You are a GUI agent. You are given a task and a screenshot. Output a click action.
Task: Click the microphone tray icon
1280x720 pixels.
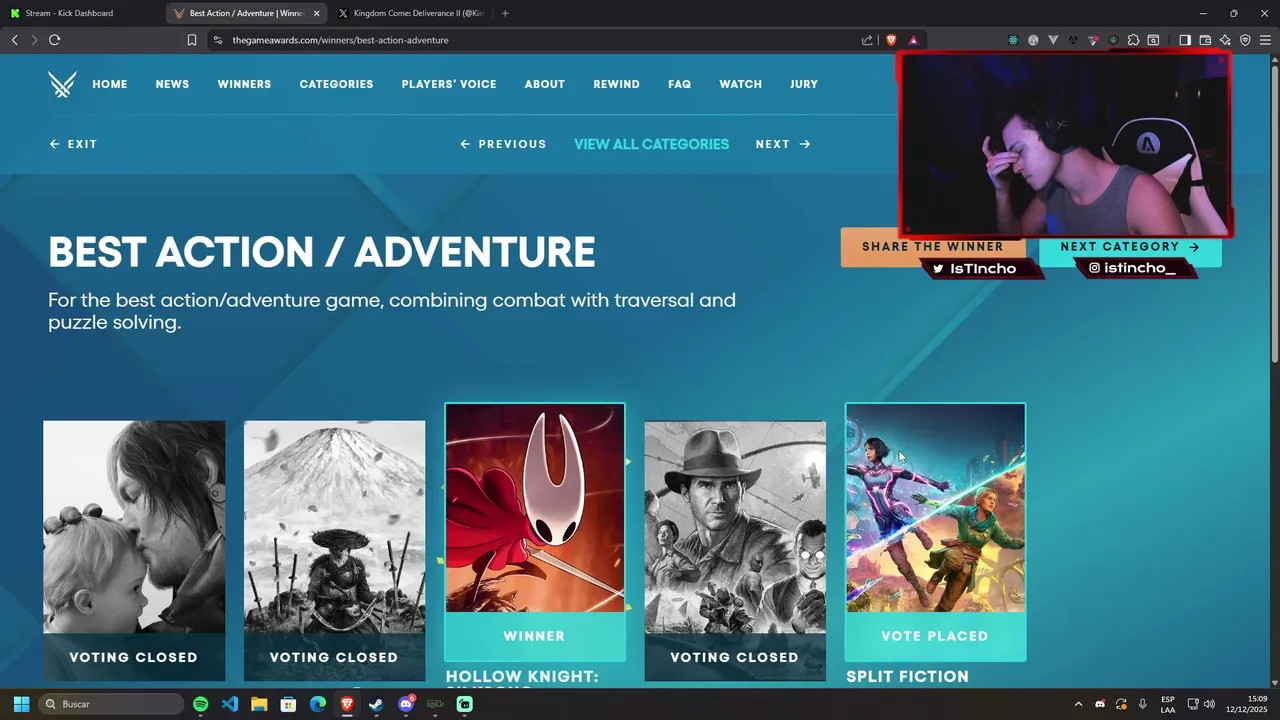[1142, 704]
